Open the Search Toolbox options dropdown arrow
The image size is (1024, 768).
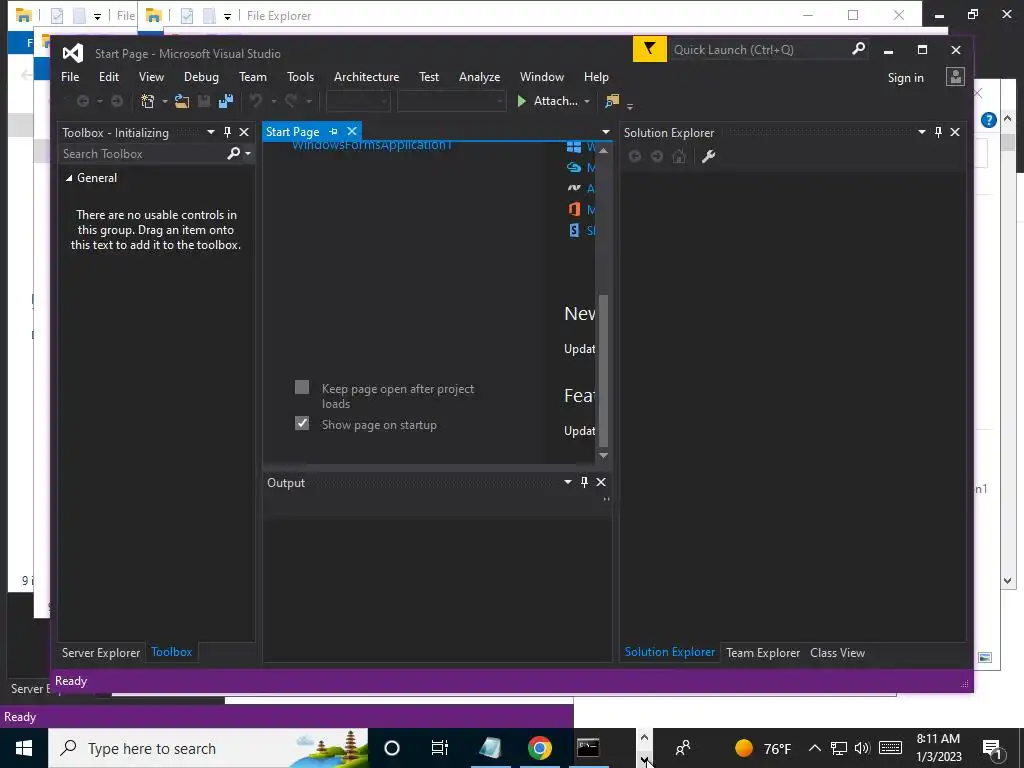click(248, 153)
